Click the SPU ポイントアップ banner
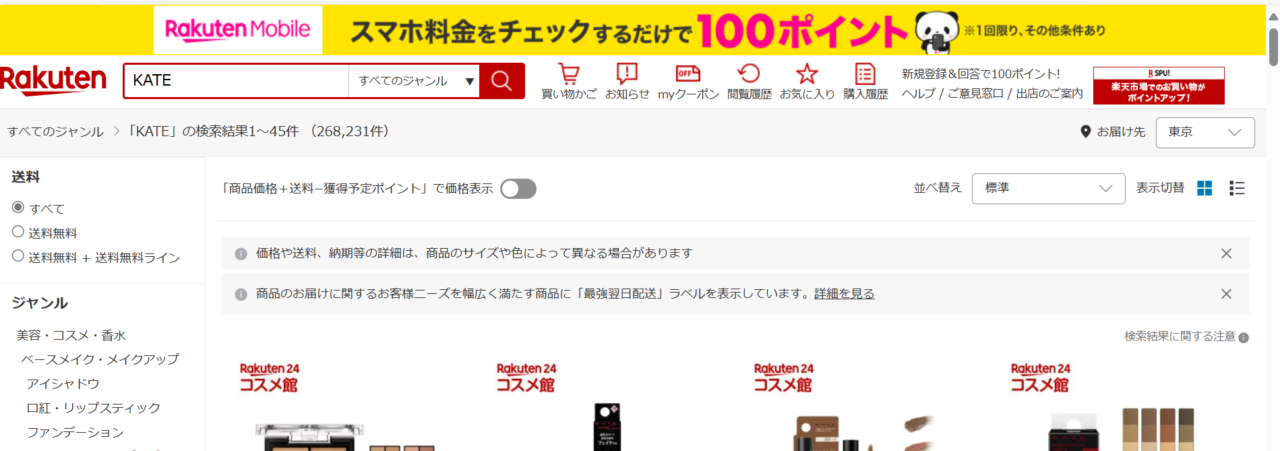The height and width of the screenshot is (451, 1280). [1159, 86]
